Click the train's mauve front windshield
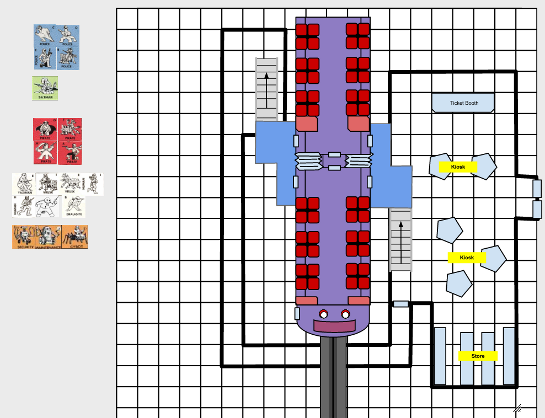Screen dimensions: 545x418 coord(334,326)
